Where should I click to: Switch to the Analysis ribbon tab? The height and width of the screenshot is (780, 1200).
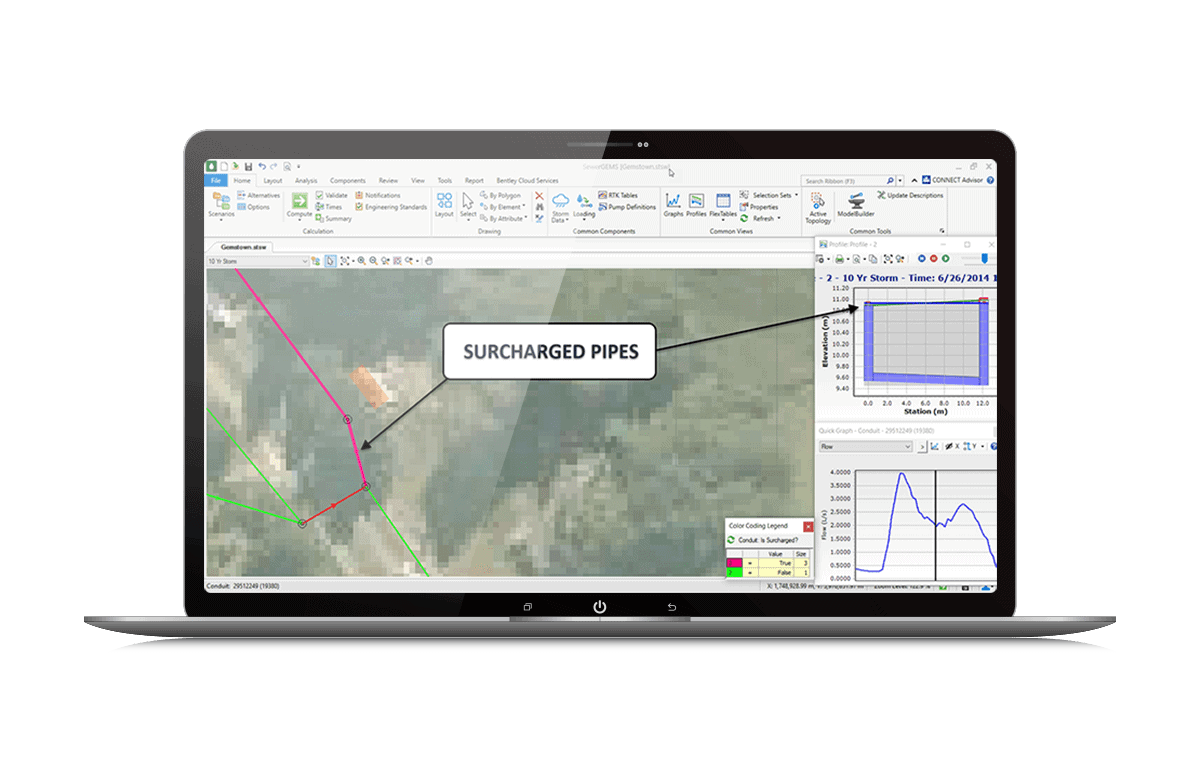tap(306, 181)
